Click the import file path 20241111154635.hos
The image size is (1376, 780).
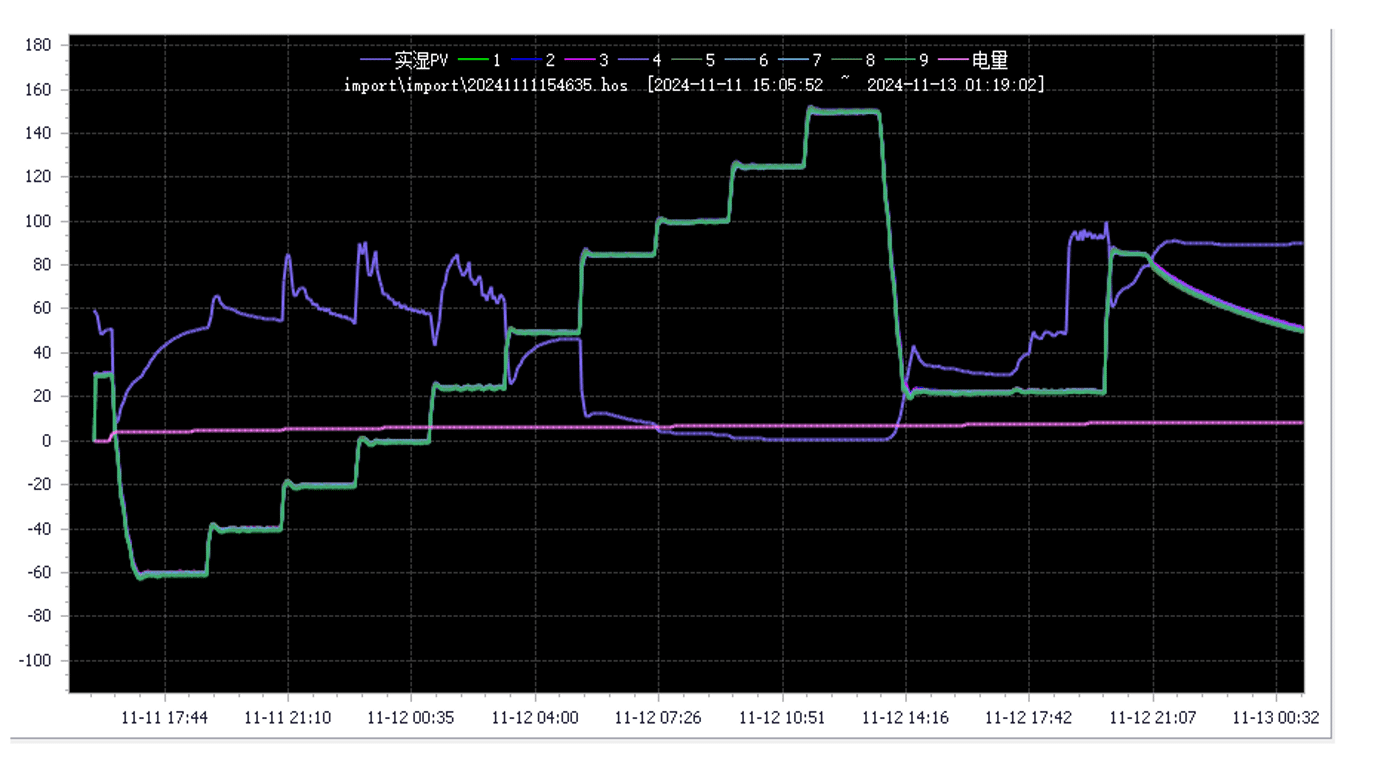[x=486, y=85]
